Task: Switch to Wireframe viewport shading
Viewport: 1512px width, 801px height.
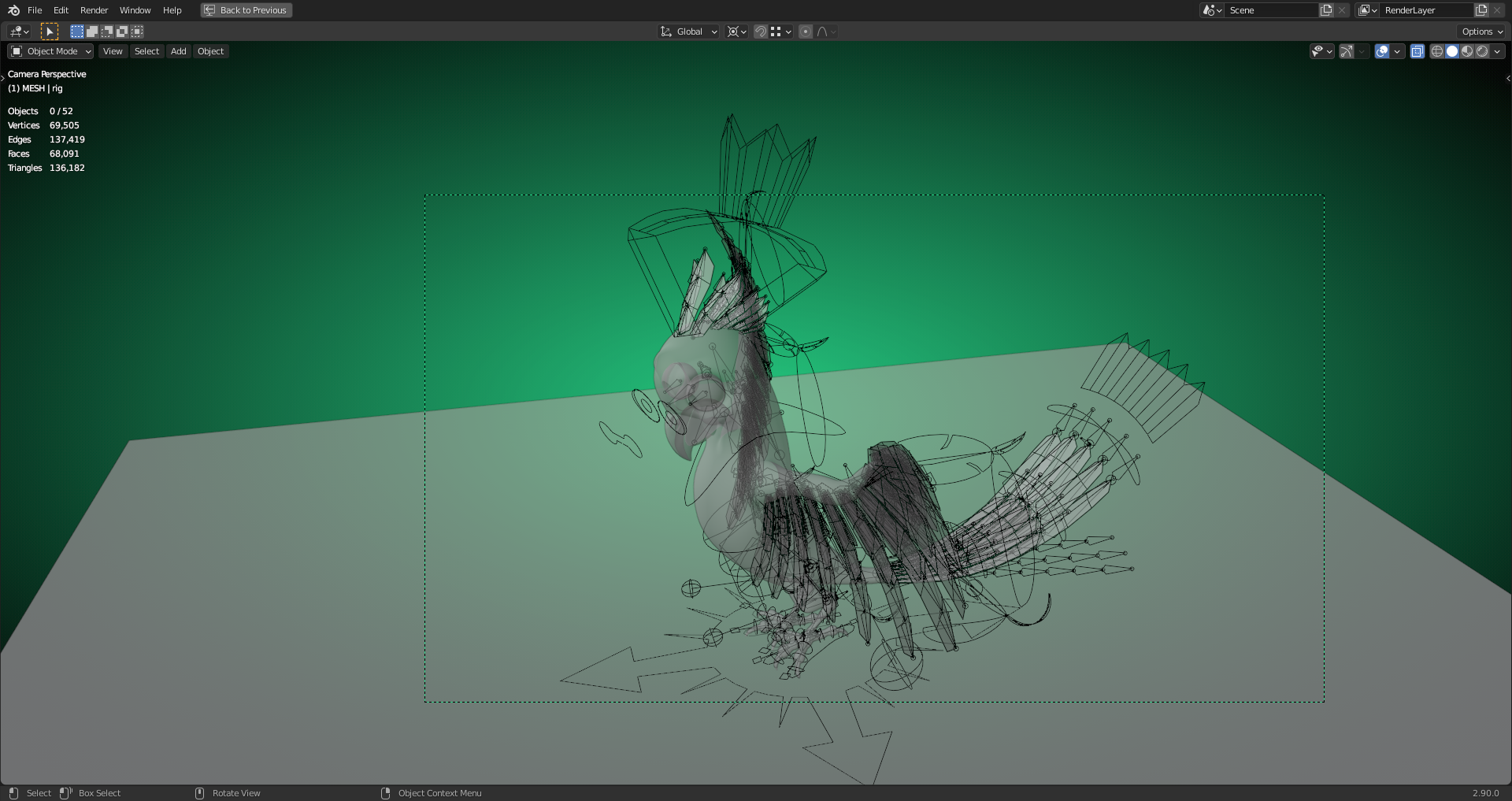Action: (x=1436, y=51)
